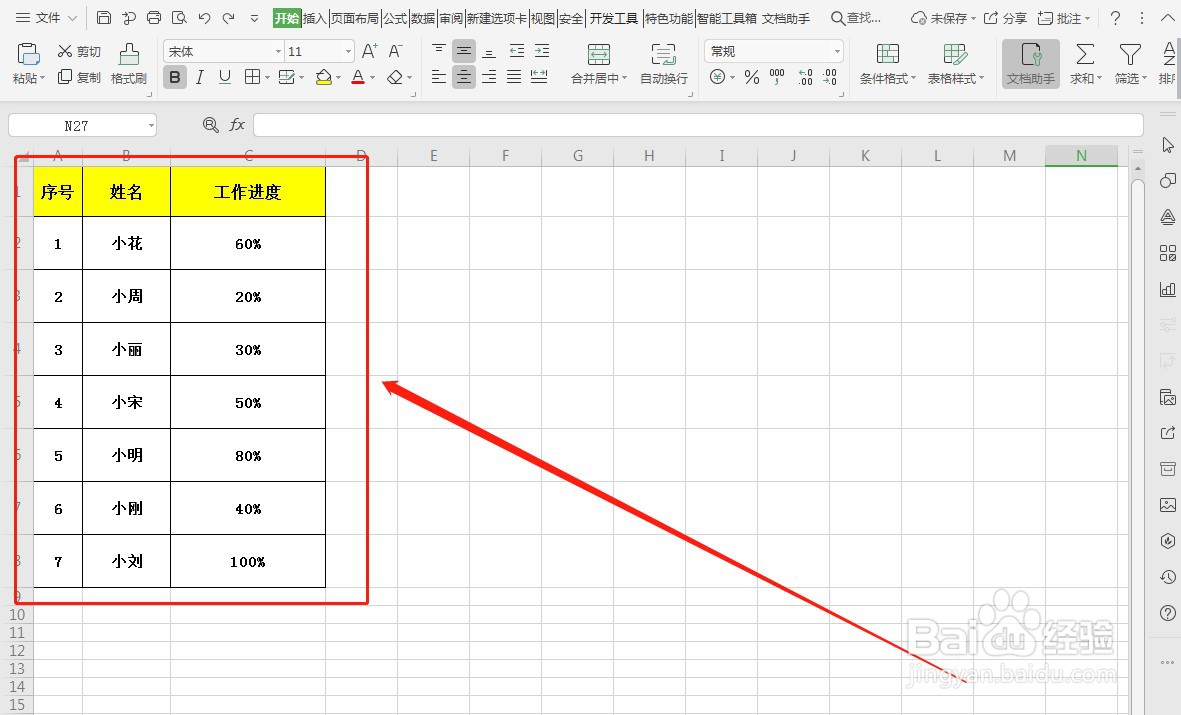The height and width of the screenshot is (715, 1181).
Task: Open Table Style (表格样式) dropdown
Action: coord(956,64)
